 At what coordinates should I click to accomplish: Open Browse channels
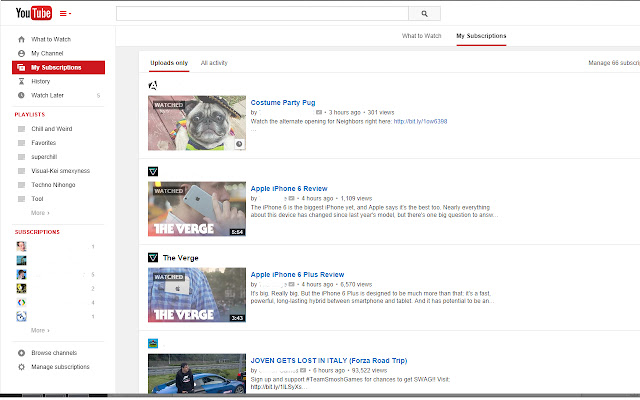pyautogui.click(x=54, y=353)
